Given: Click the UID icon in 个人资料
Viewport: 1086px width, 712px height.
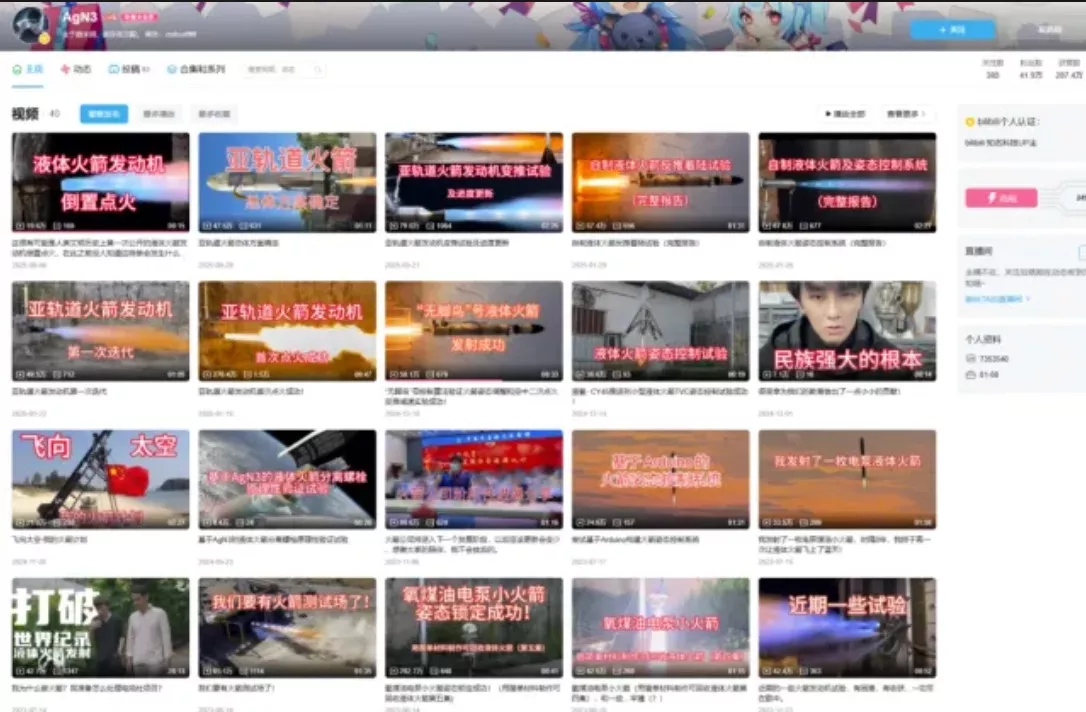Looking at the screenshot, I should tap(971, 358).
